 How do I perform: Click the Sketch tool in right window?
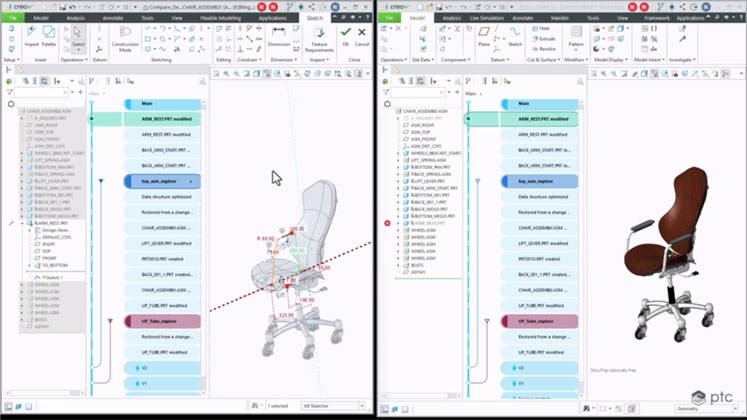pos(515,35)
